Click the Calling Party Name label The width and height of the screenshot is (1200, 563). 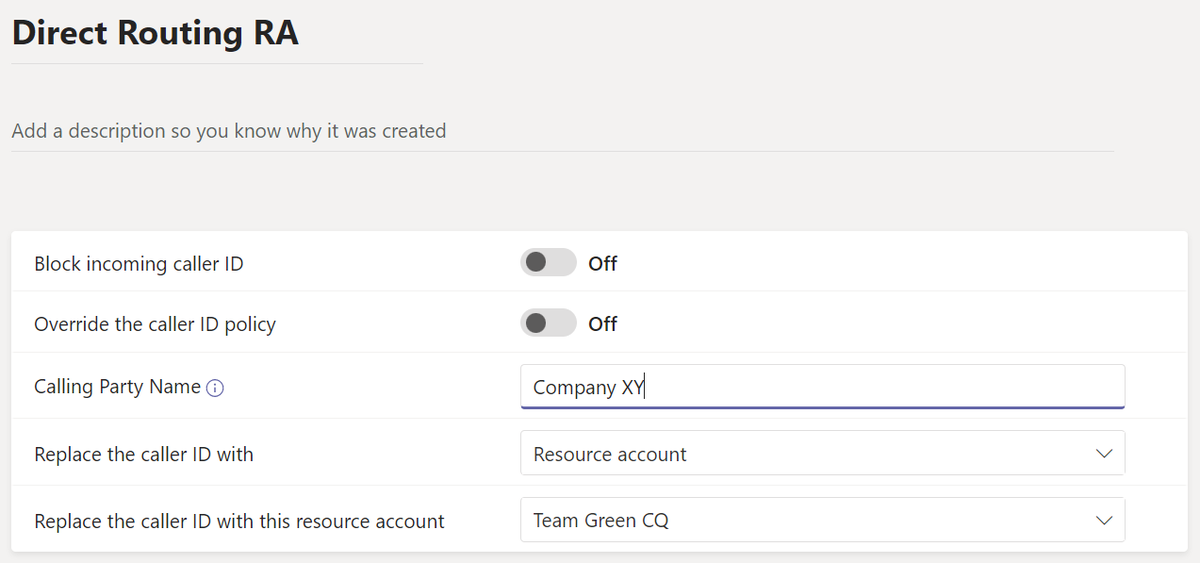118,387
